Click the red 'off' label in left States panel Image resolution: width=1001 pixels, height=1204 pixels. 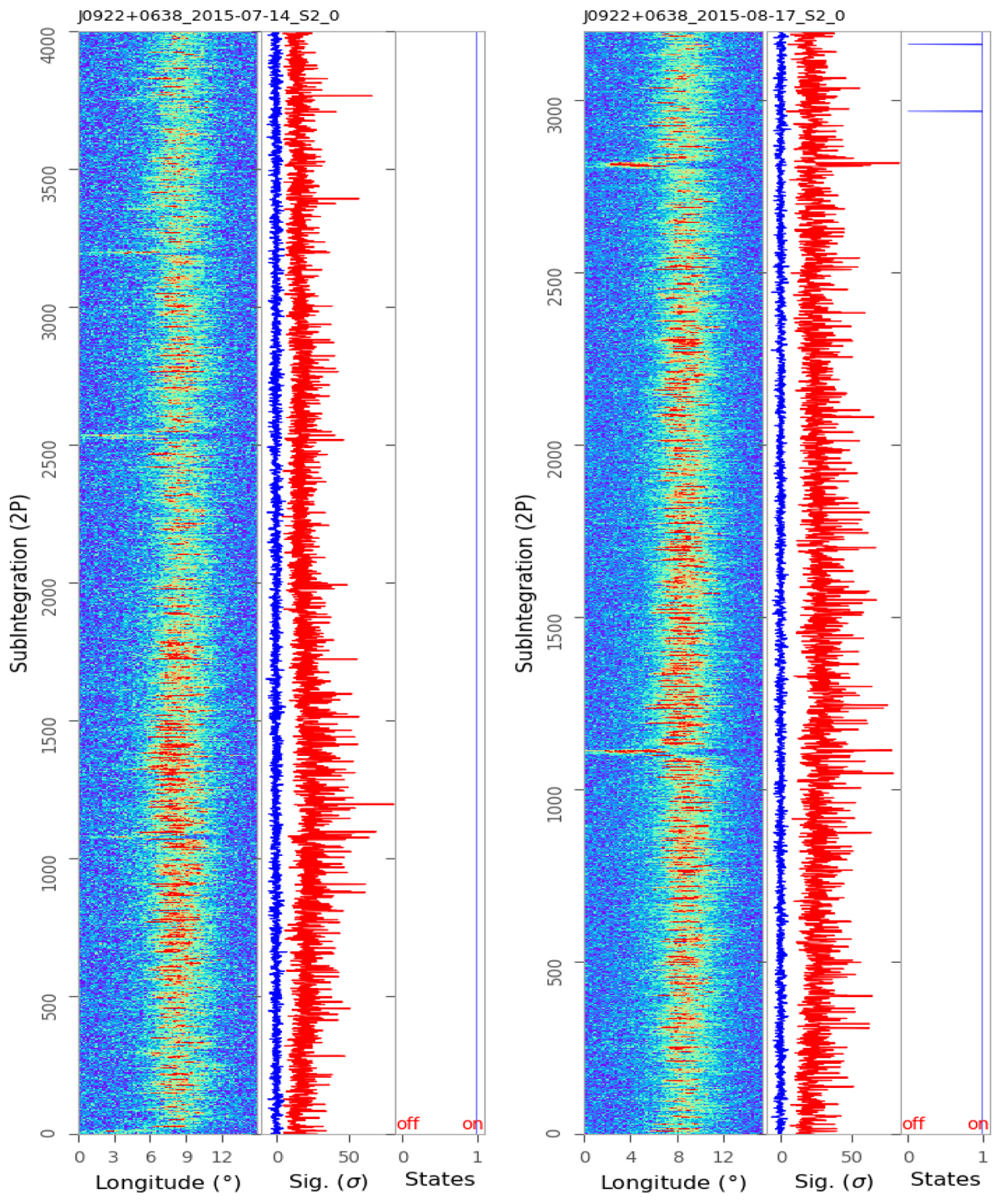[408, 1124]
